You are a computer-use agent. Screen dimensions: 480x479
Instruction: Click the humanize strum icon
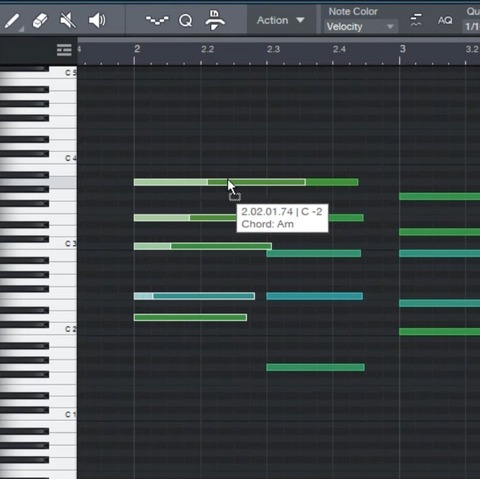416,20
